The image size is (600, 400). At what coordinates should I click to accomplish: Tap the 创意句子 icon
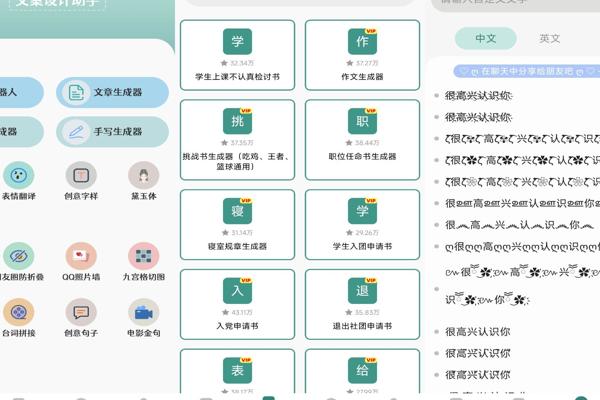pos(81,312)
